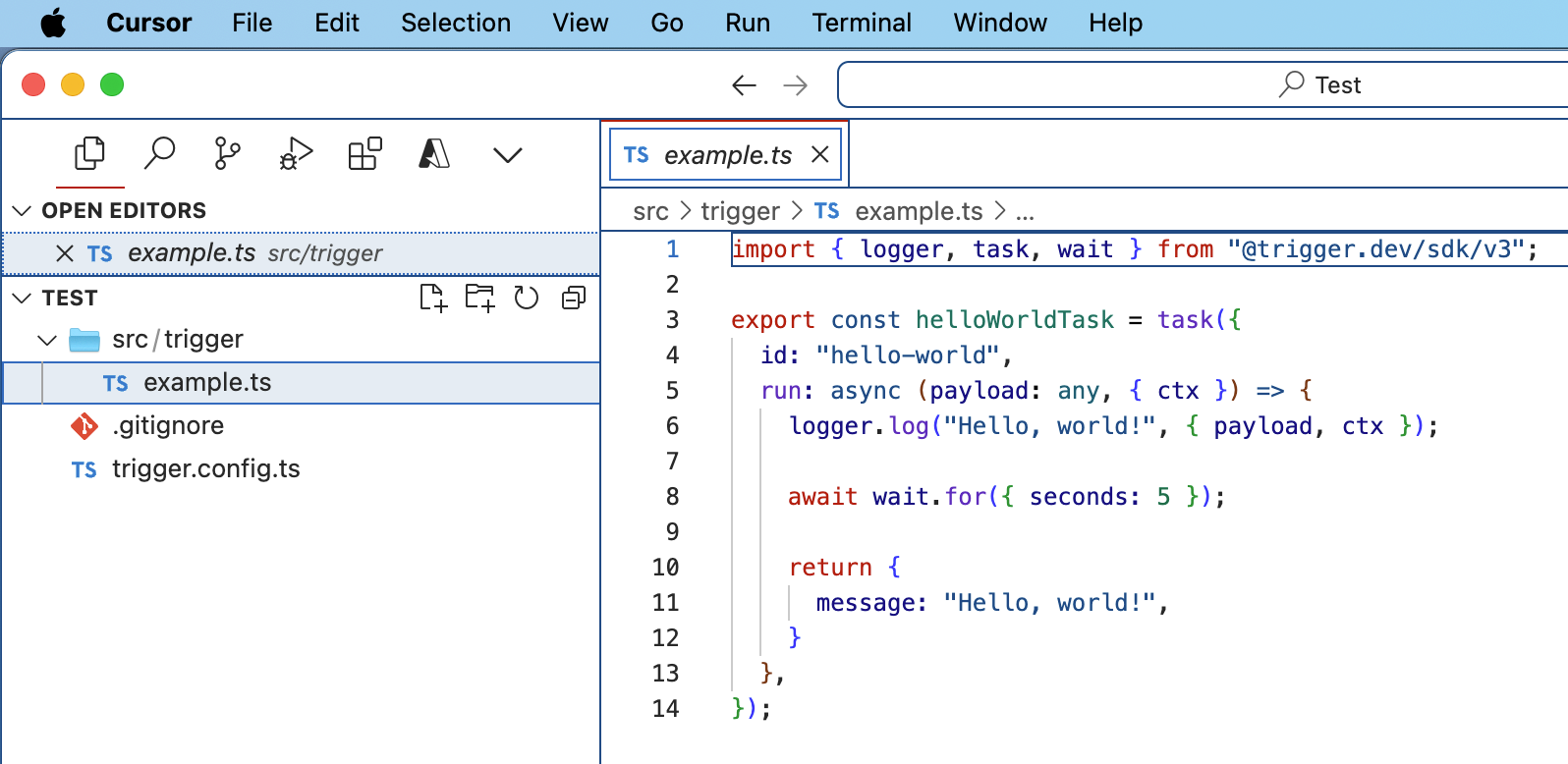Click the async keyword on line 5
The height and width of the screenshot is (764, 1568).
point(866,391)
